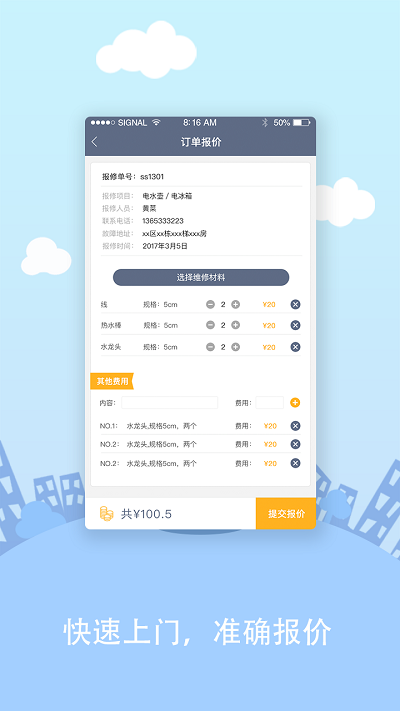Viewport: 400px width, 711px height.
Task: Delete the NO.1 other fee entry
Action: 295,426
